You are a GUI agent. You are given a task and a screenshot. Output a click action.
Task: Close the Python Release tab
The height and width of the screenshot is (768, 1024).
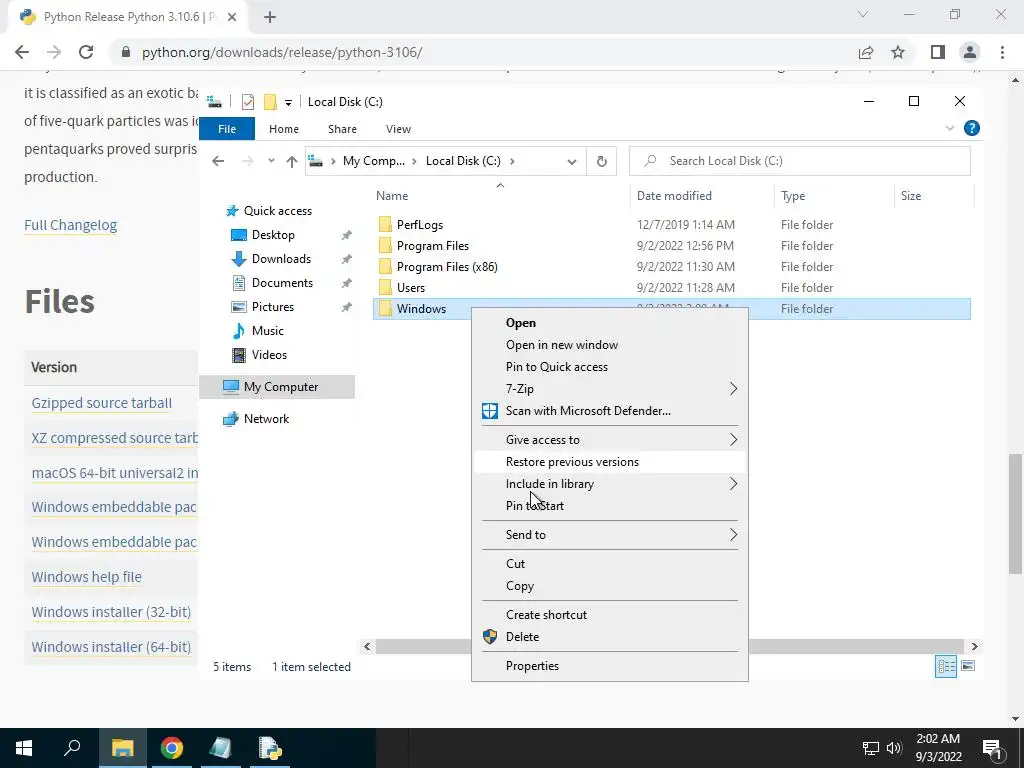(x=232, y=17)
